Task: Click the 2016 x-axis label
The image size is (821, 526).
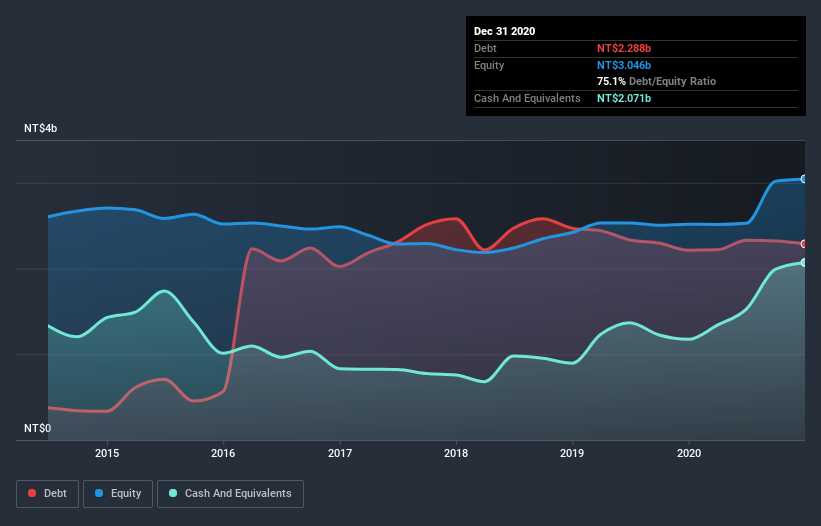Action: click(223, 453)
